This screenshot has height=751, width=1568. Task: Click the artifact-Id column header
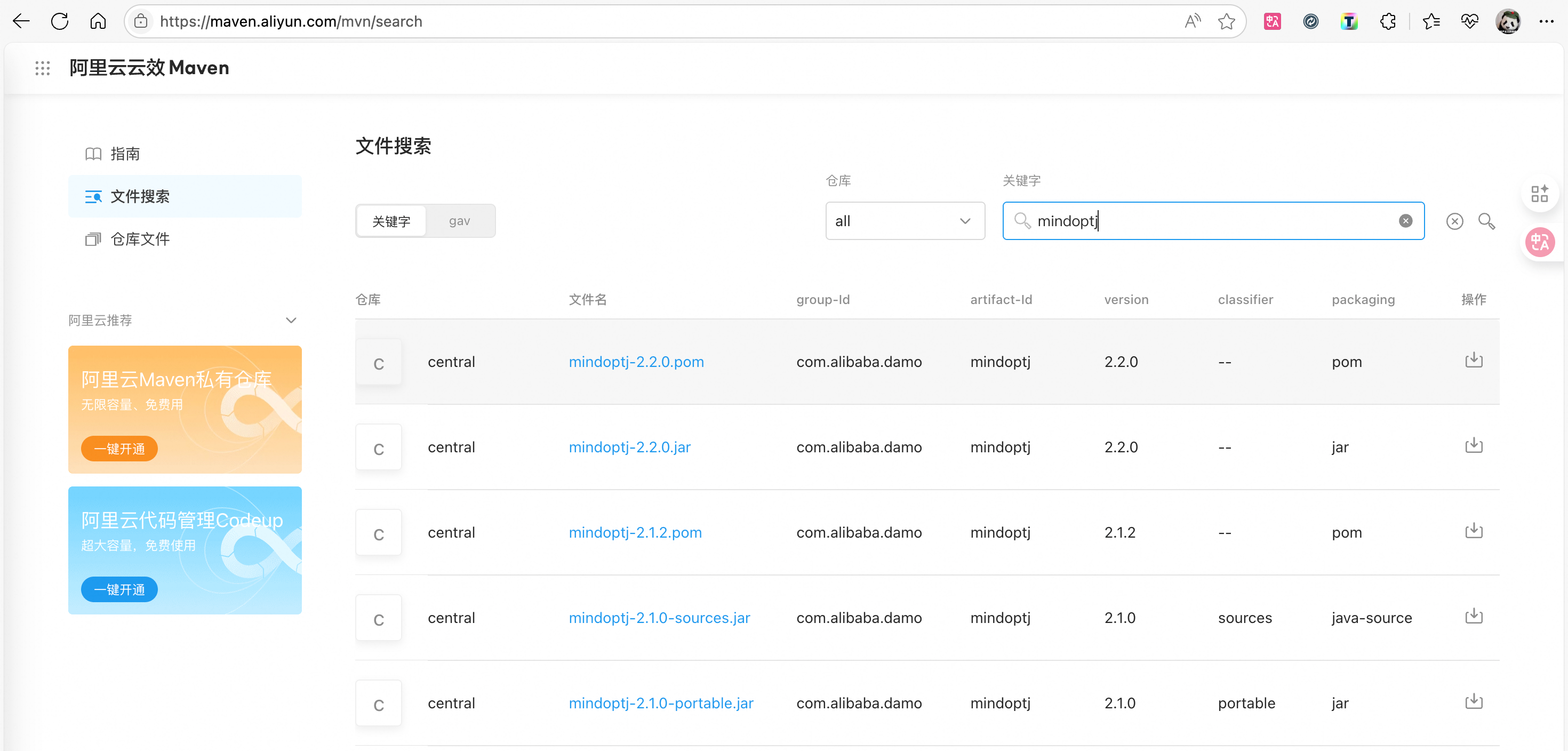coord(1001,299)
